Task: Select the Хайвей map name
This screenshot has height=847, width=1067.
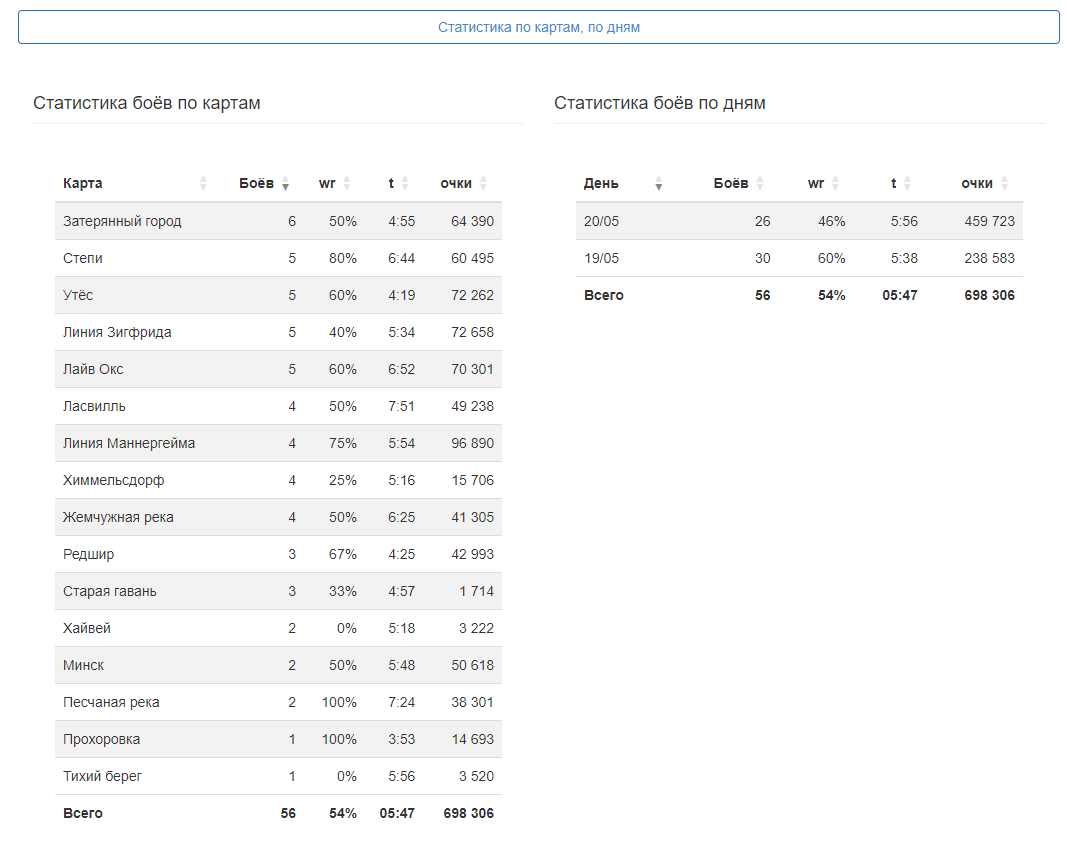Action: (86, 628)
